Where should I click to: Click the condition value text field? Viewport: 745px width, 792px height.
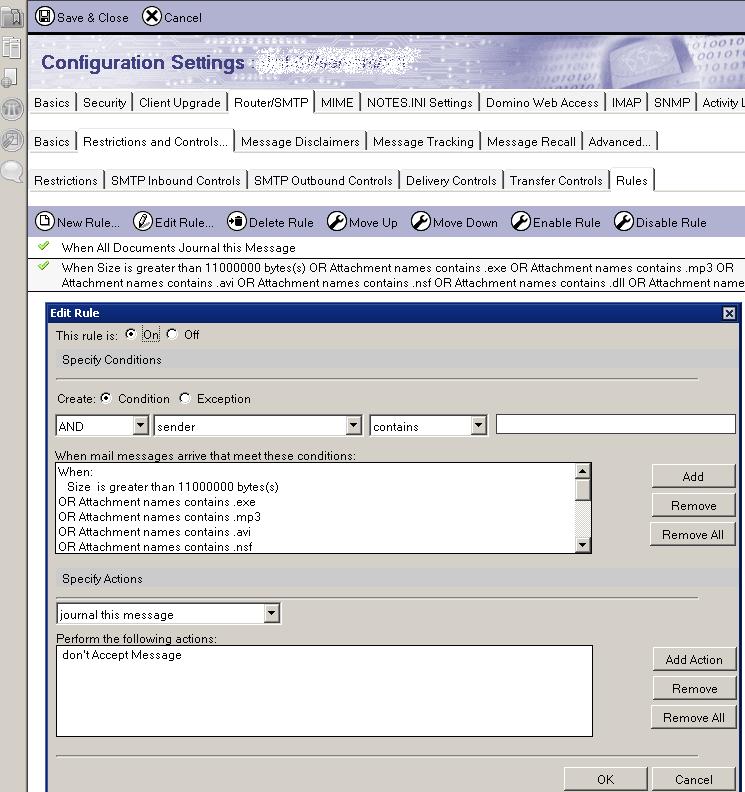click(615, 424)
